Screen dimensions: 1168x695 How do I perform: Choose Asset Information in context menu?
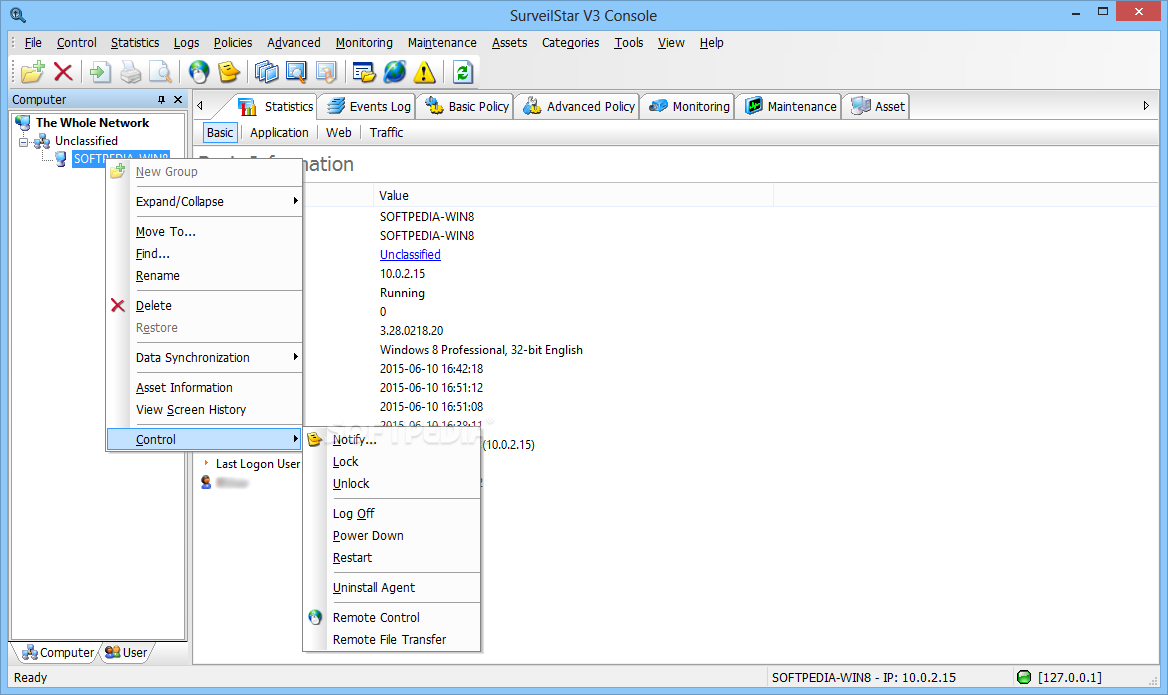point(205,387)
